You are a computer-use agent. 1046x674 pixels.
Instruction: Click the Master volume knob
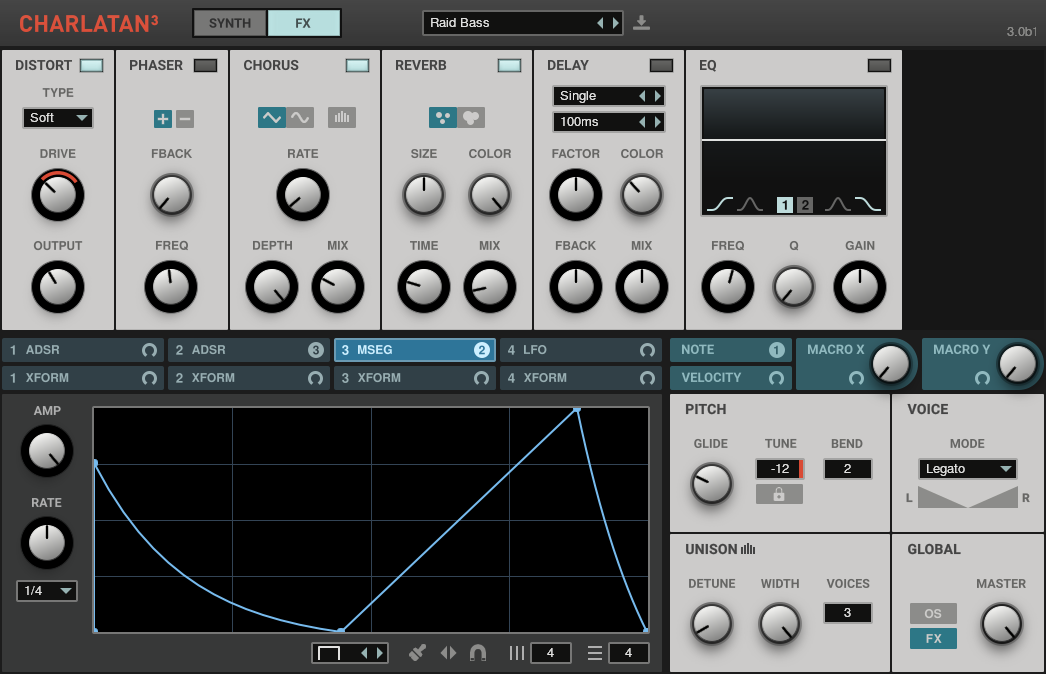(x=1002, y=623)
